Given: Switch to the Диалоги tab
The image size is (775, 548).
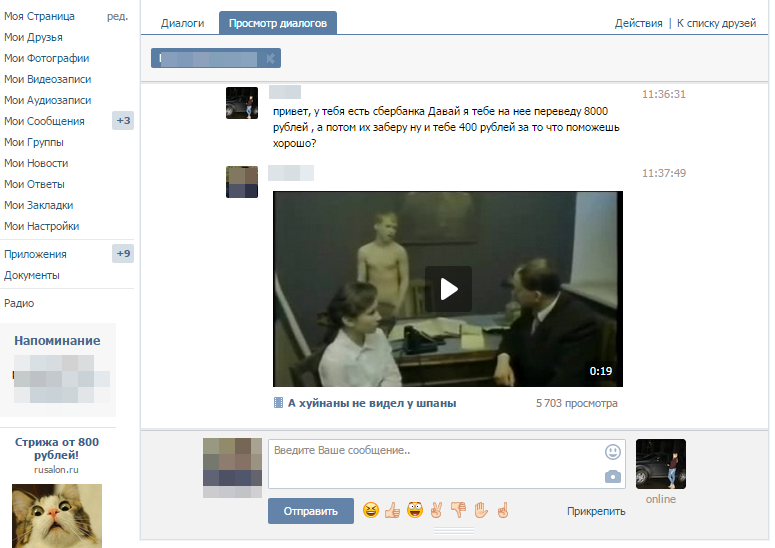Looking at the screenshot, I should (x=182, y=23).
